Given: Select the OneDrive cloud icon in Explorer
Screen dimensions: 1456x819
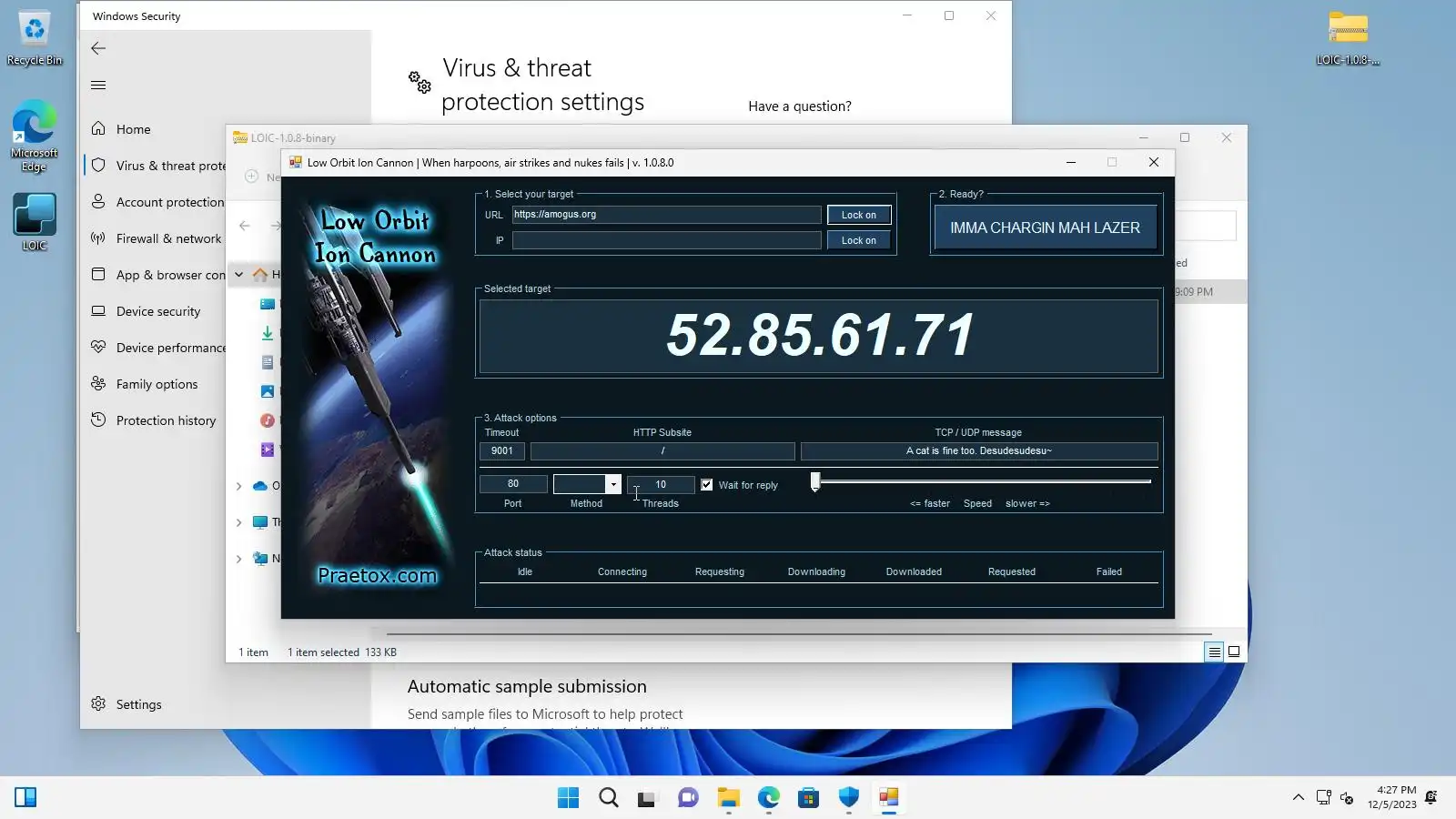Looking at the screenshot, I should 260,486.
